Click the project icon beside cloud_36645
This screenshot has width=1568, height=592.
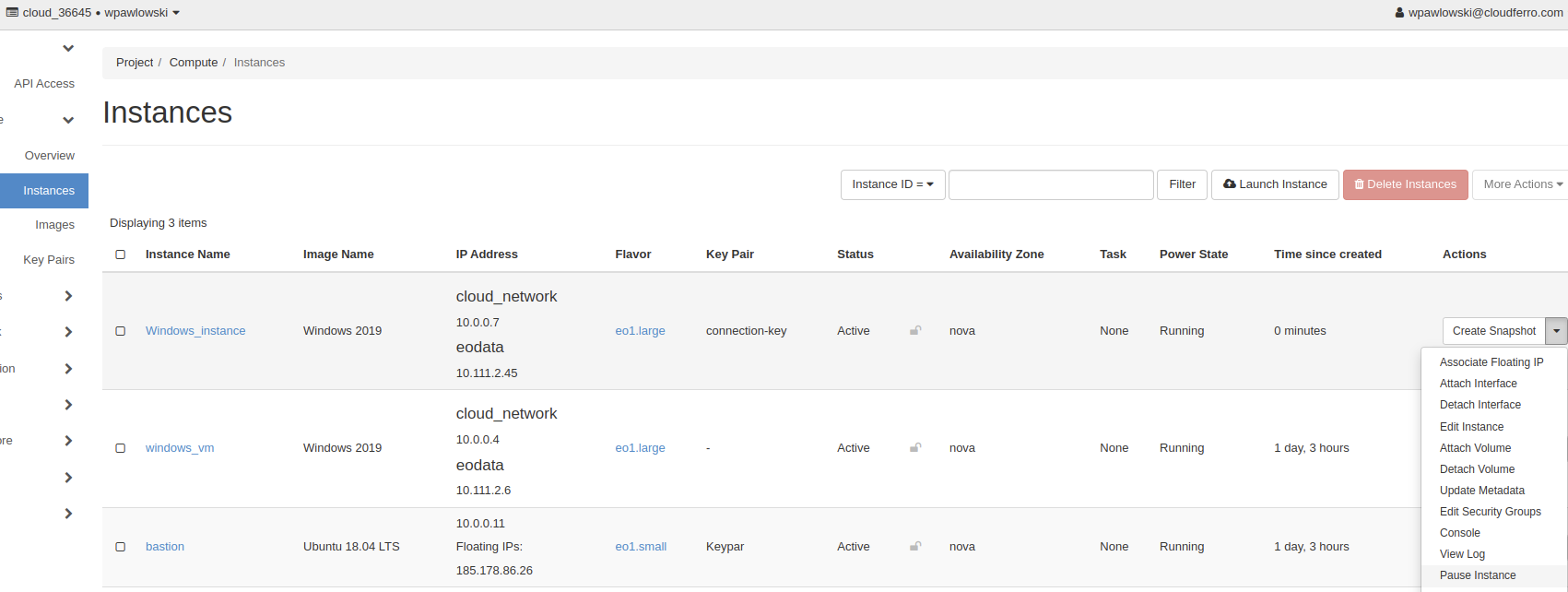tap(12, 13)
